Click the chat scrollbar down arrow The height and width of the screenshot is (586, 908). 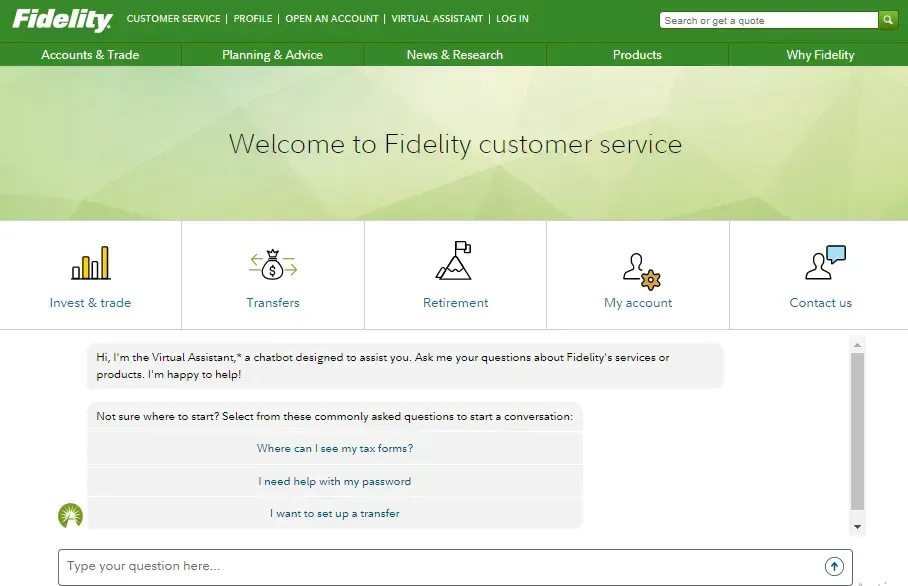[x=857, y=526]
